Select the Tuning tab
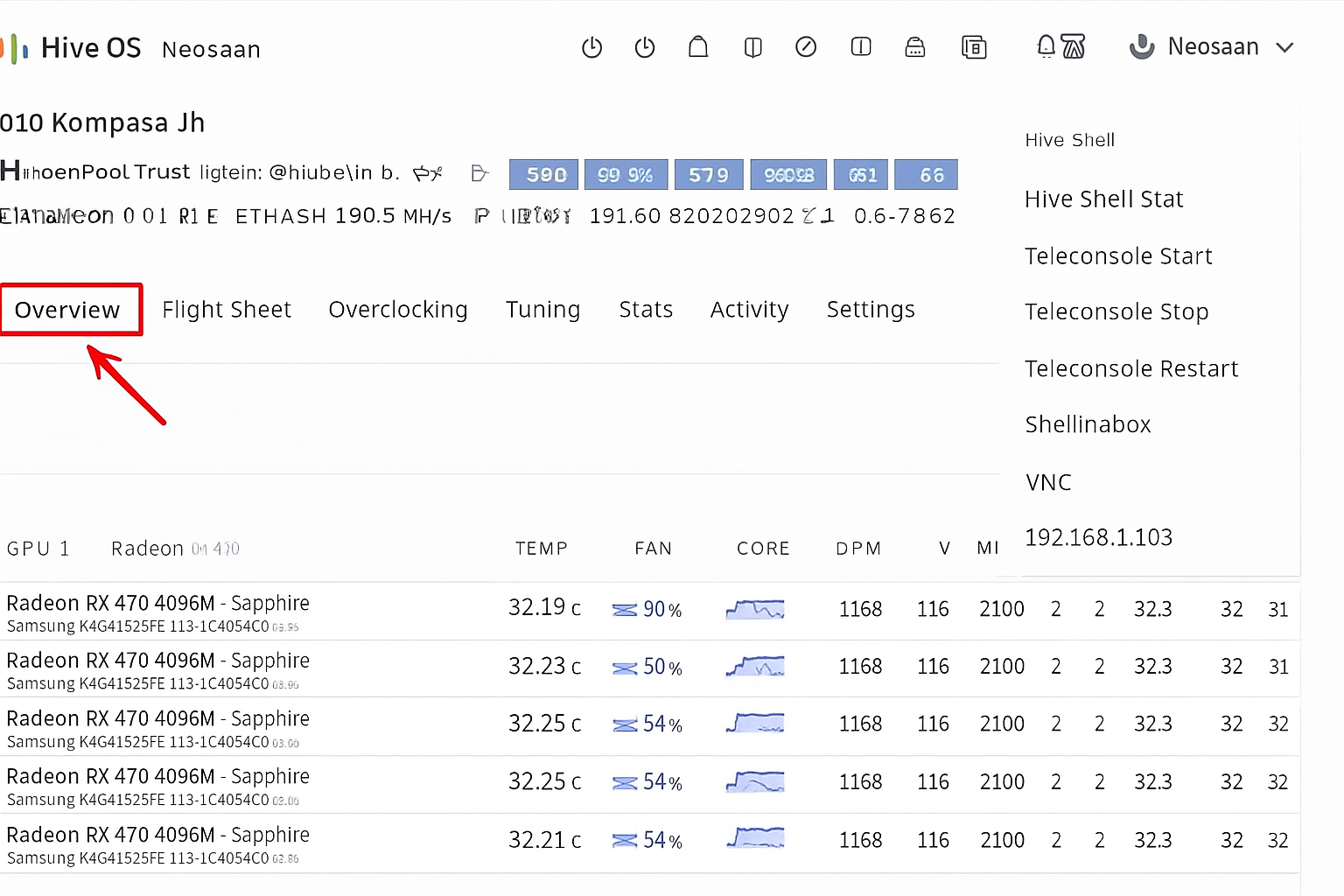 coord(542,310)
